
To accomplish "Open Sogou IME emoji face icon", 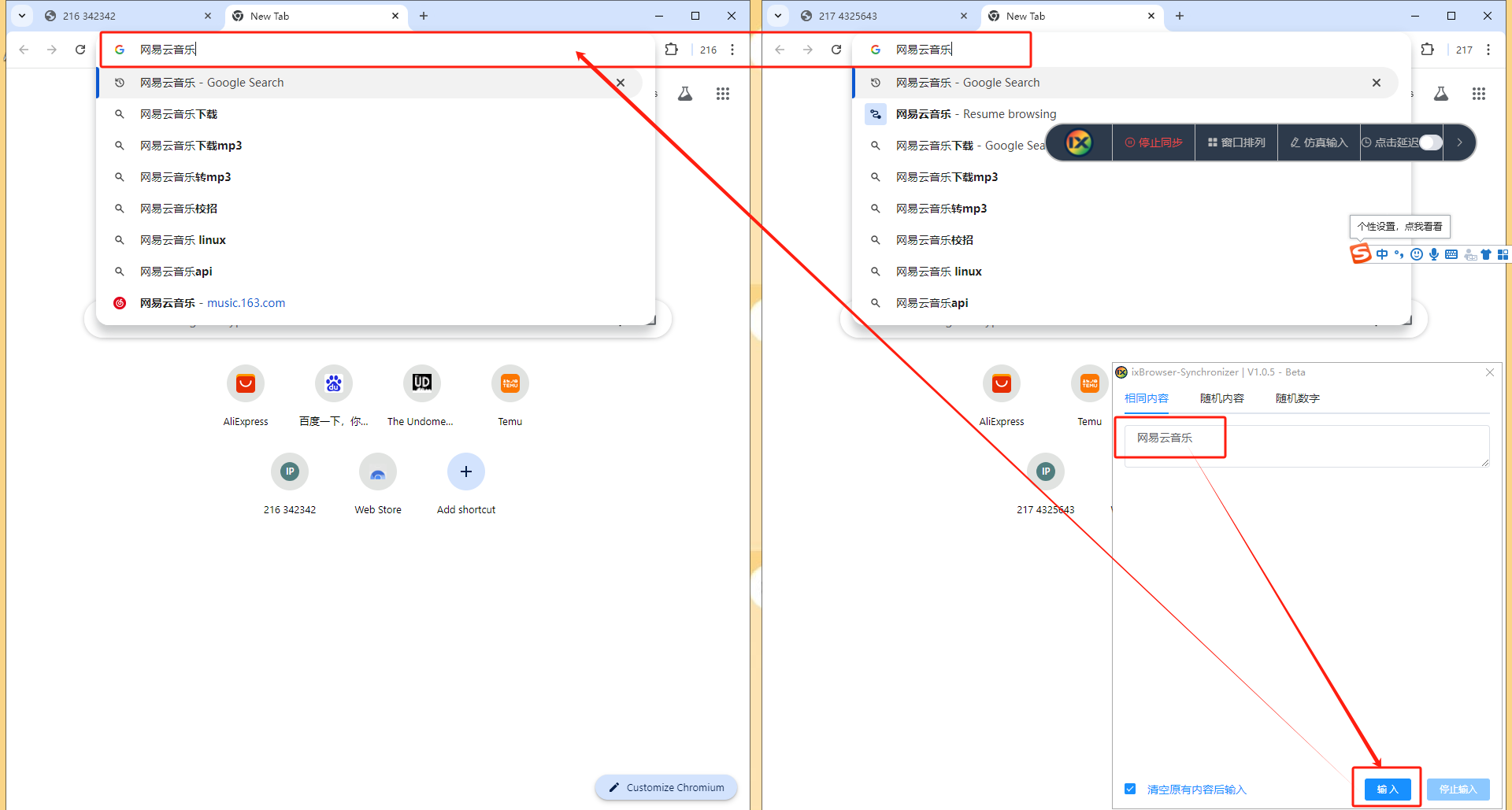I will [1417, 254].
